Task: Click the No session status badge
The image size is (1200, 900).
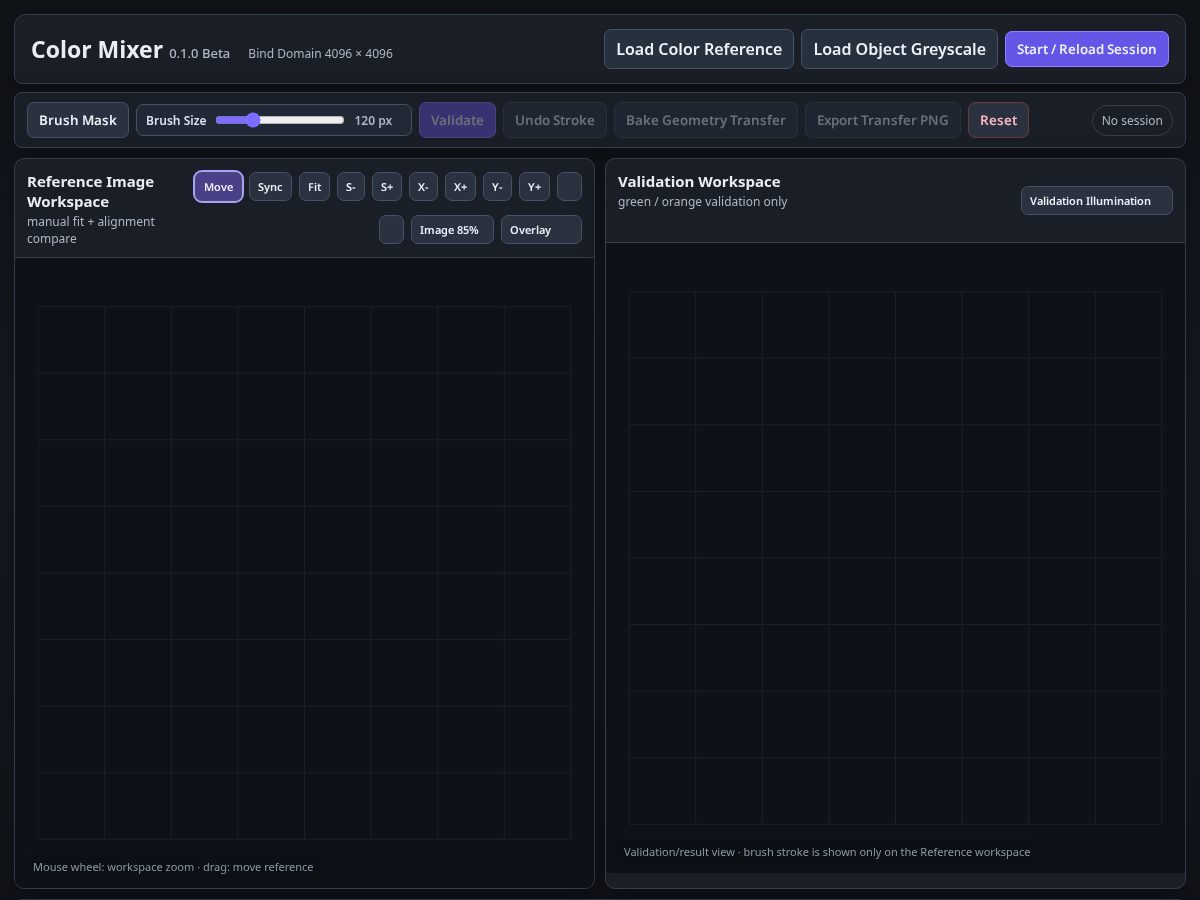Action: pyautogui.click(x=1132, y=120)
